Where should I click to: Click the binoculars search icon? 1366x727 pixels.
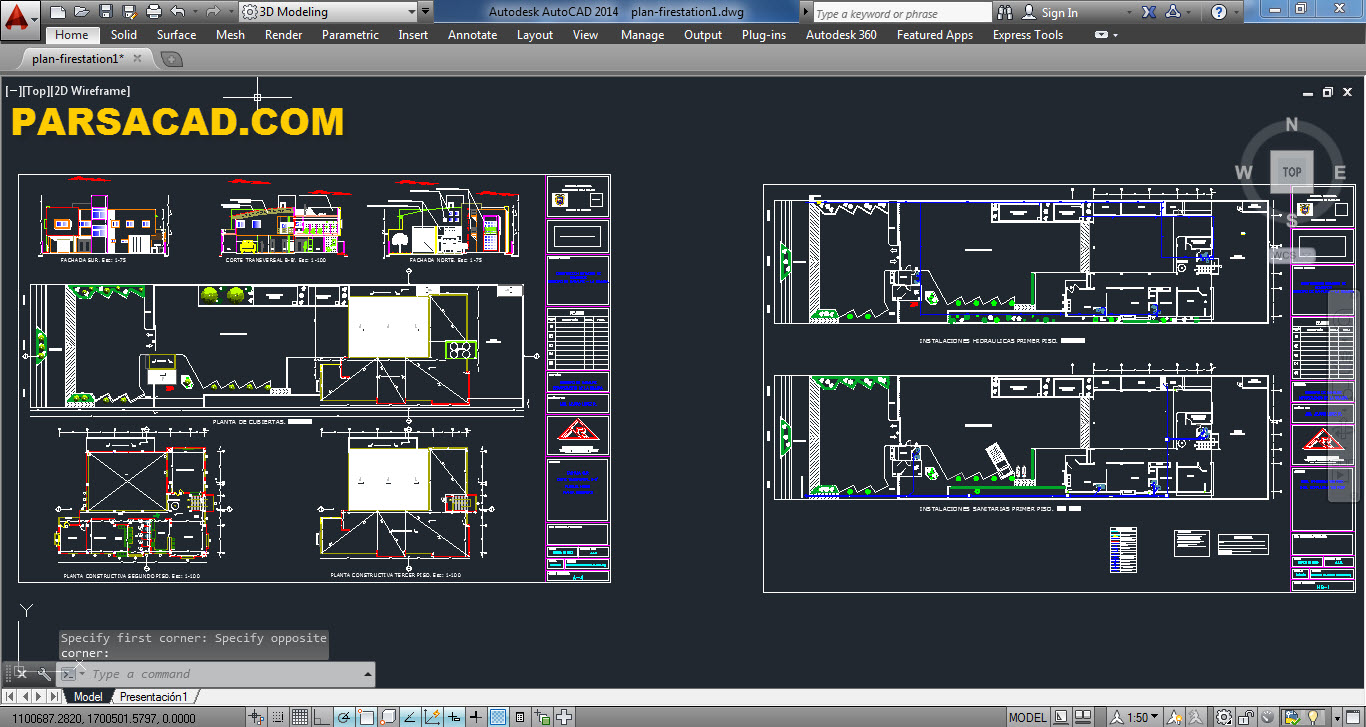pos(1005,13)
